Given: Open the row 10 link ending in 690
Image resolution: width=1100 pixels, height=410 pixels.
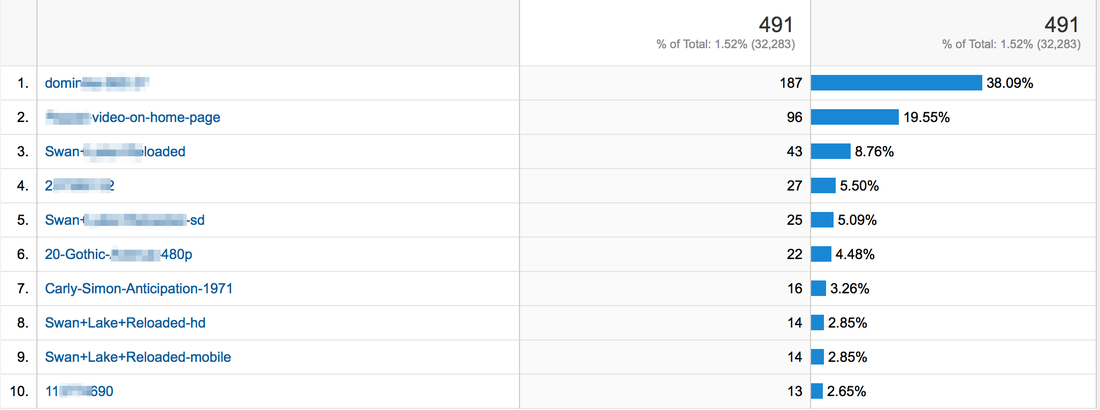Looking at the screenshot, I should point(79,391).
